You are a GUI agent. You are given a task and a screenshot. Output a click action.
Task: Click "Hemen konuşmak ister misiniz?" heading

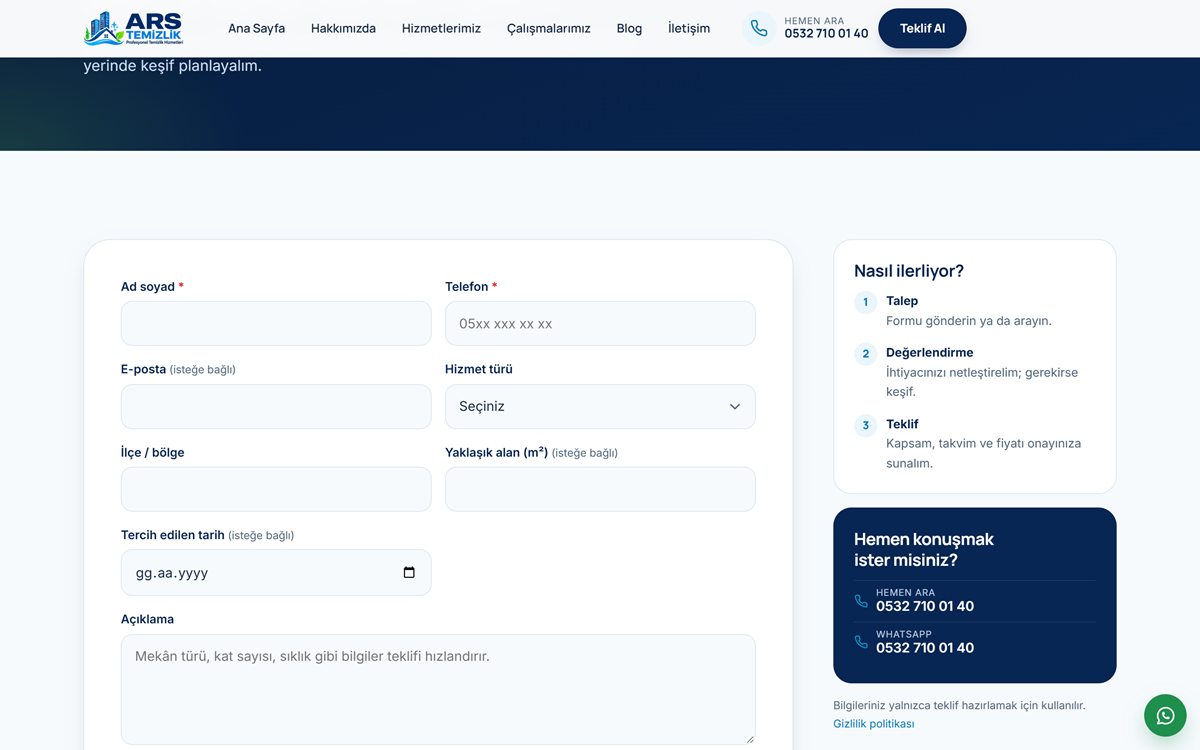coord(924,549)
